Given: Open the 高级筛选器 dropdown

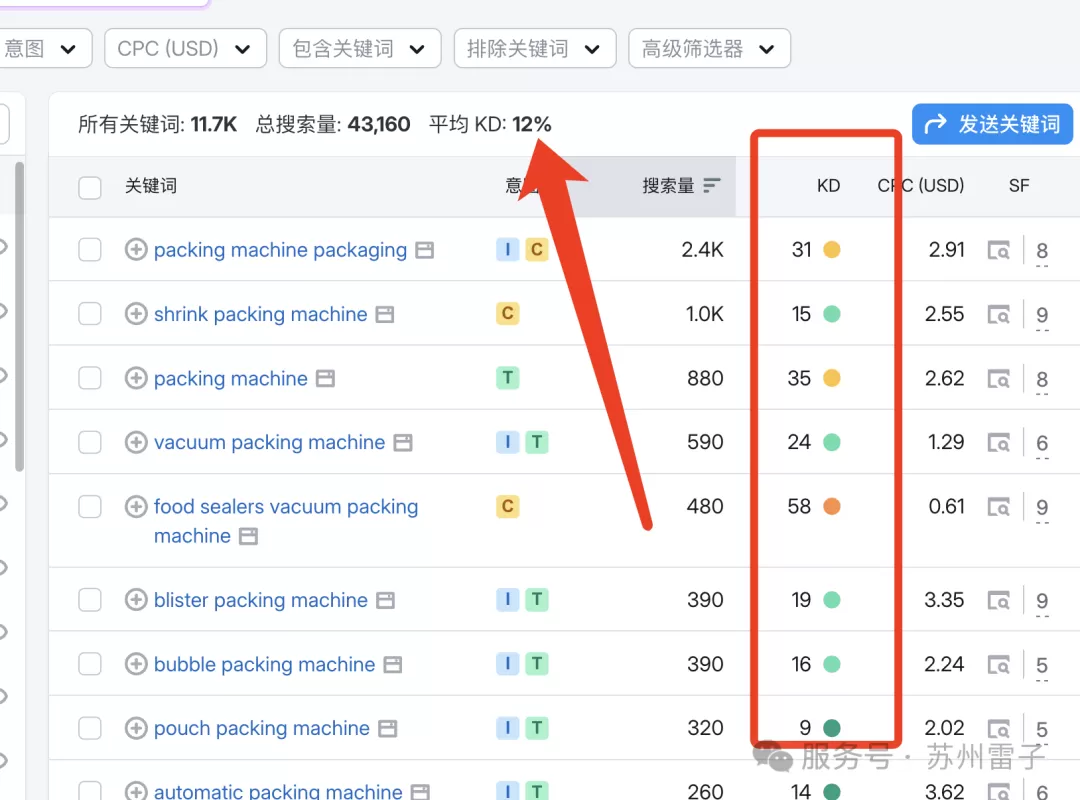Looking at the screenshot, I should pos(709,48).
